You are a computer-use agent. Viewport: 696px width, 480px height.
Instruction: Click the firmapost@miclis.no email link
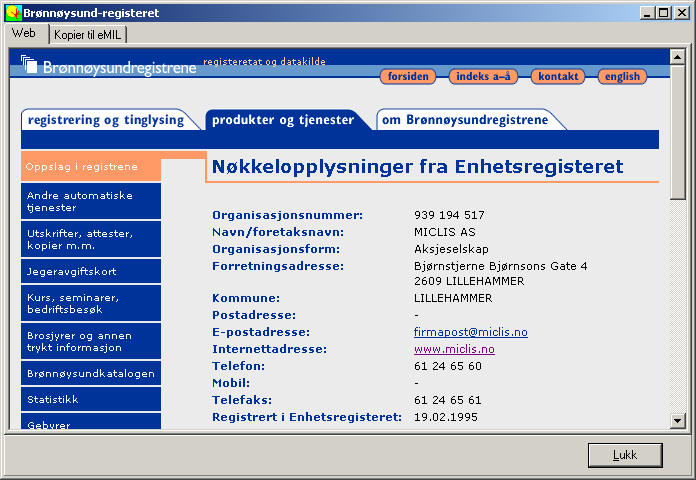(x=471, y=332)
